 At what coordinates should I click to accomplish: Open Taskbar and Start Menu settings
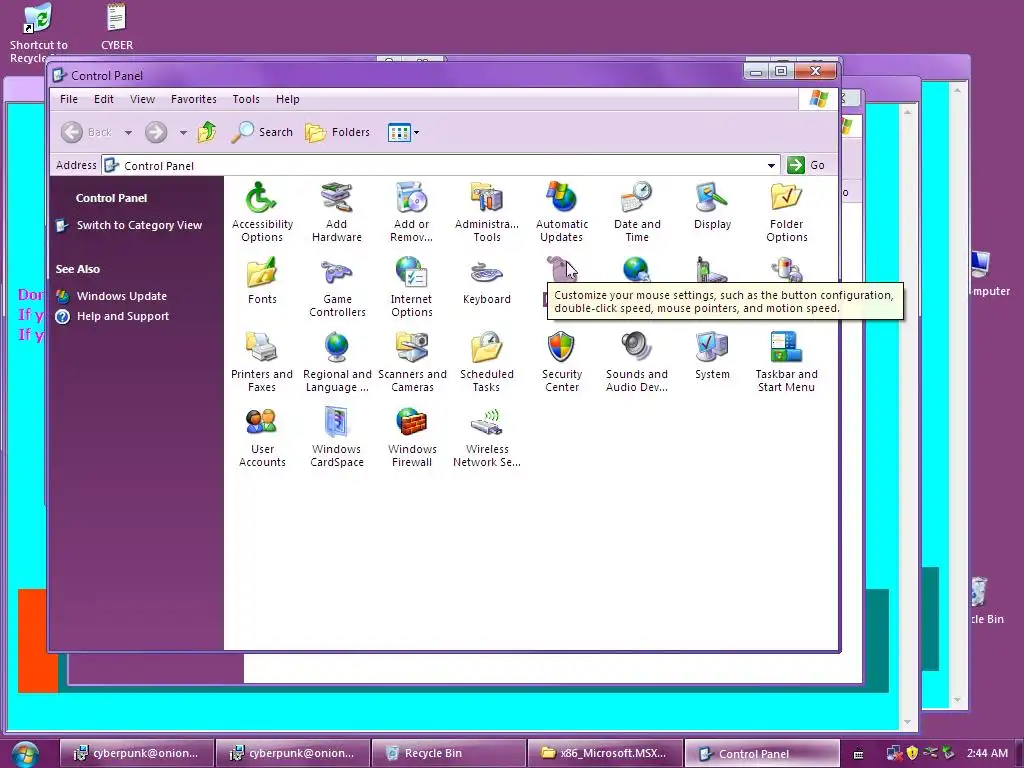pyautogui.click(x=786, y=362)
